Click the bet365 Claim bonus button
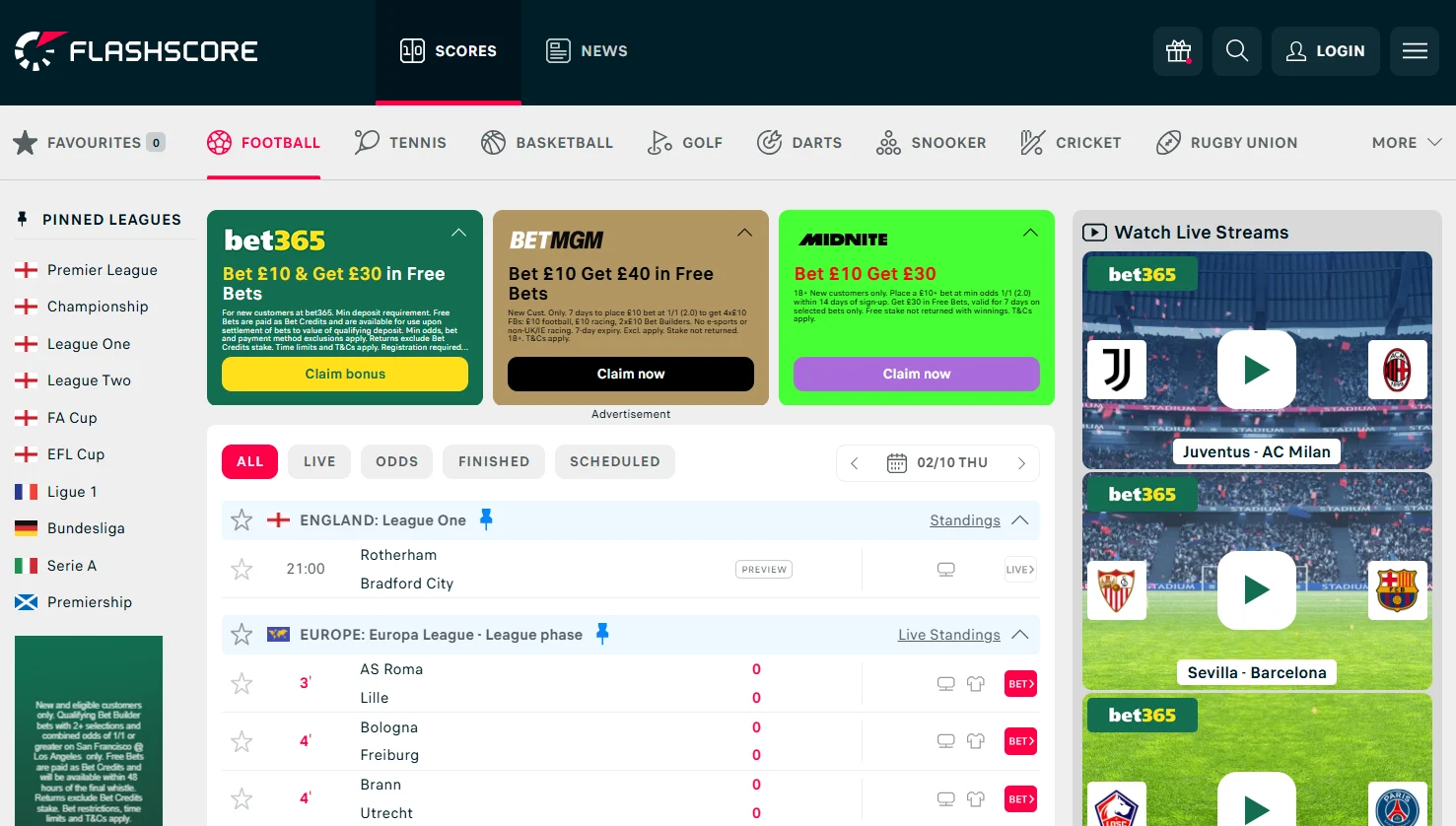The height and width of the screenshot is (826, 1456). point(345,375)
